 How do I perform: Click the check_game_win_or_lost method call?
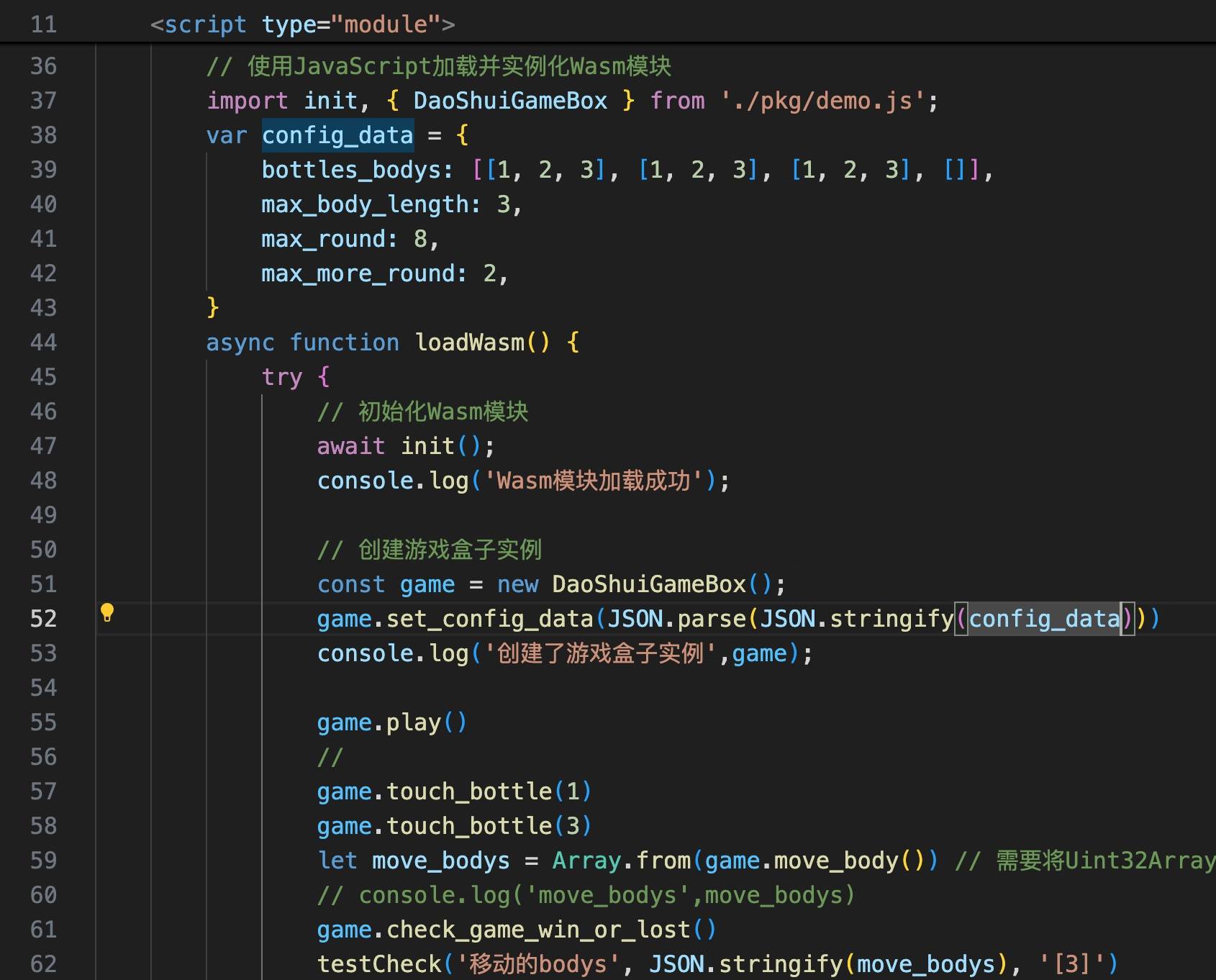tap(538, 930)
